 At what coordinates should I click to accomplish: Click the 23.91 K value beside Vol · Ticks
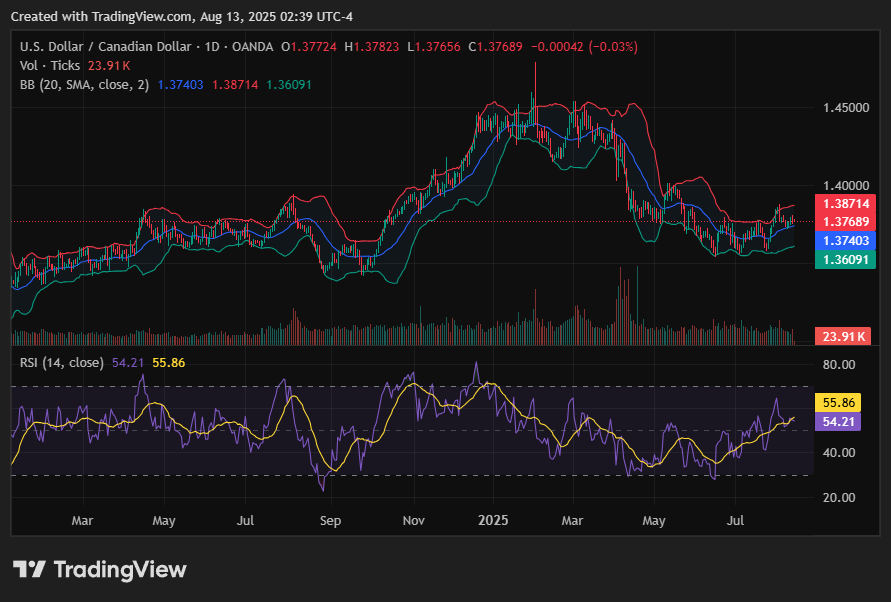coord(109,65)
